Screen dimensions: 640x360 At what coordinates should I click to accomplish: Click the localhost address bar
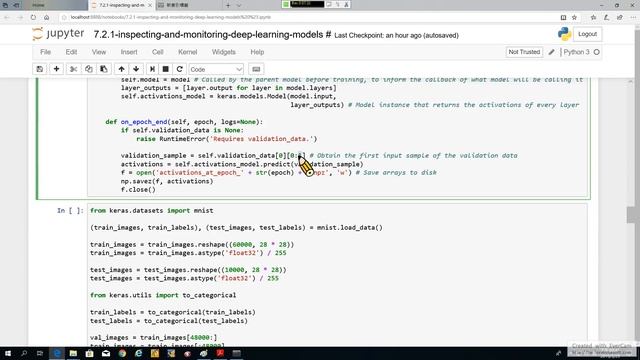308,17
